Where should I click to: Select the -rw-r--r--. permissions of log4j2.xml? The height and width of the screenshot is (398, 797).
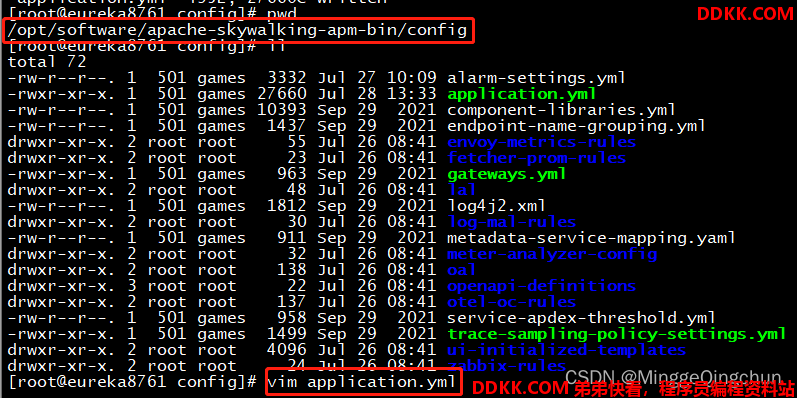pos(62,206)
